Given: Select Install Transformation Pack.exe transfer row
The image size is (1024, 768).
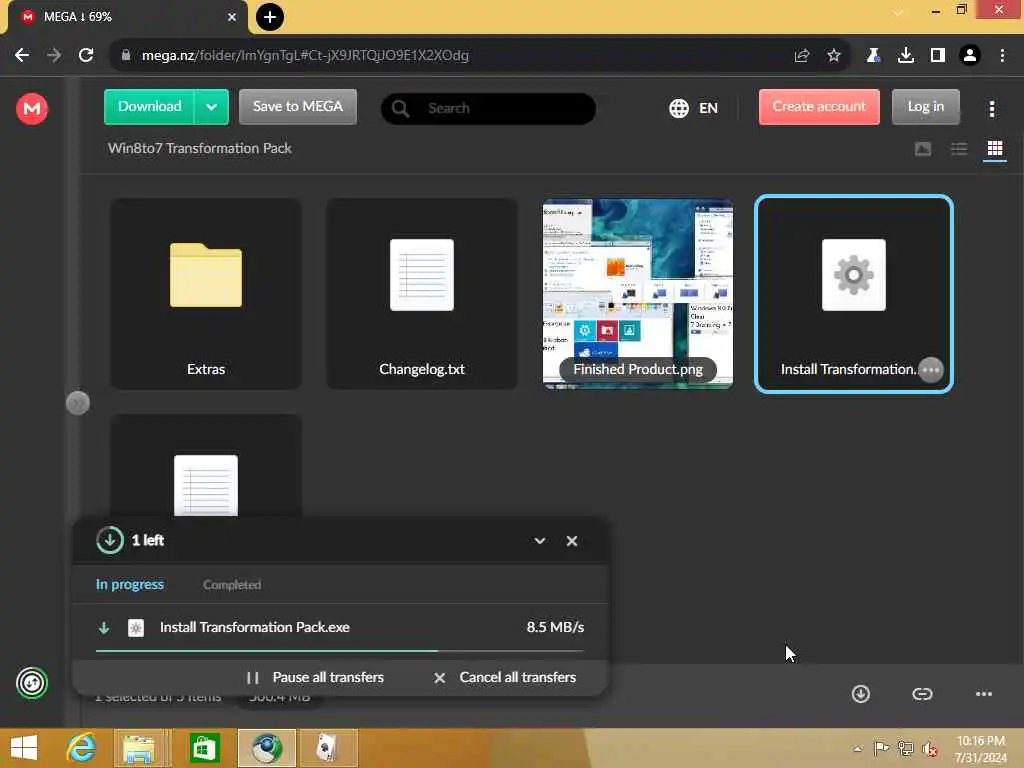Looking at the screenshot, I should [x=340, y=628].
